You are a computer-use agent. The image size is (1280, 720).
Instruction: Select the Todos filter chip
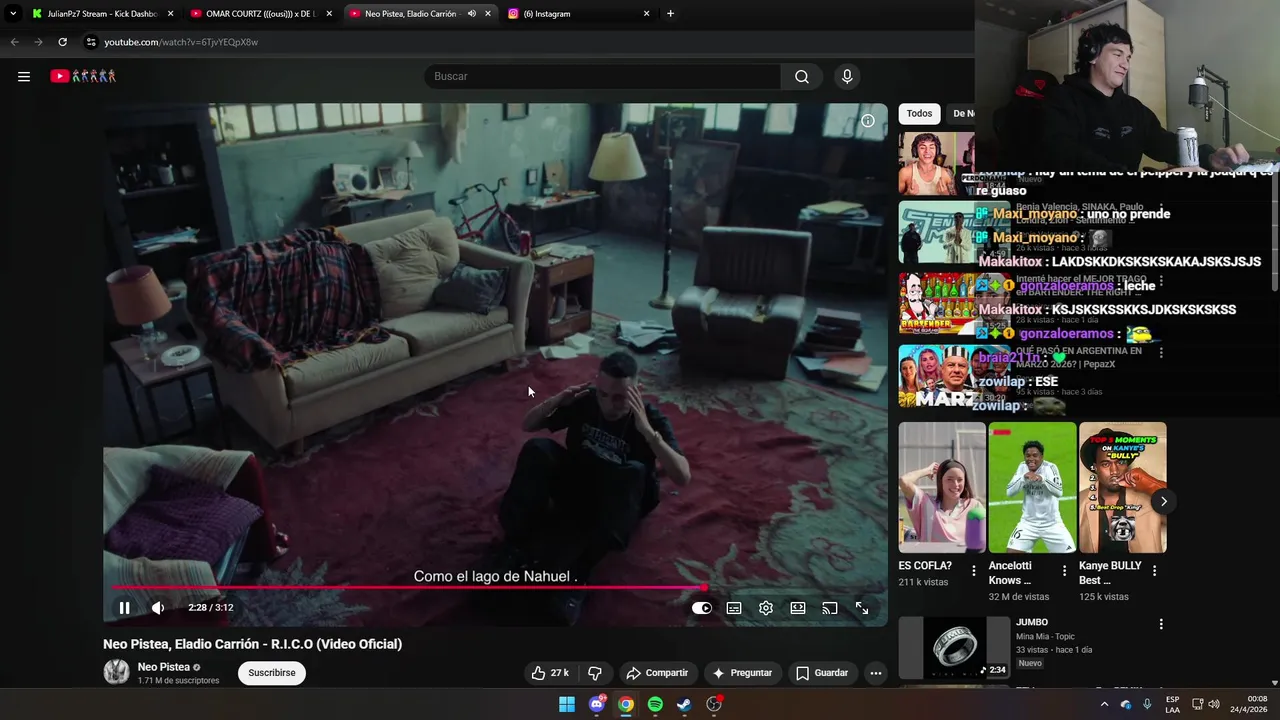pos(919,113)
